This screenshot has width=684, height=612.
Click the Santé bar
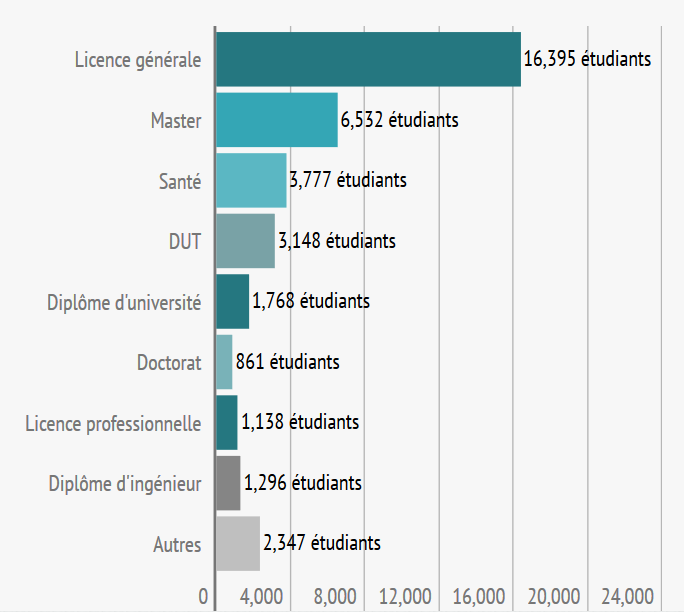251,180
